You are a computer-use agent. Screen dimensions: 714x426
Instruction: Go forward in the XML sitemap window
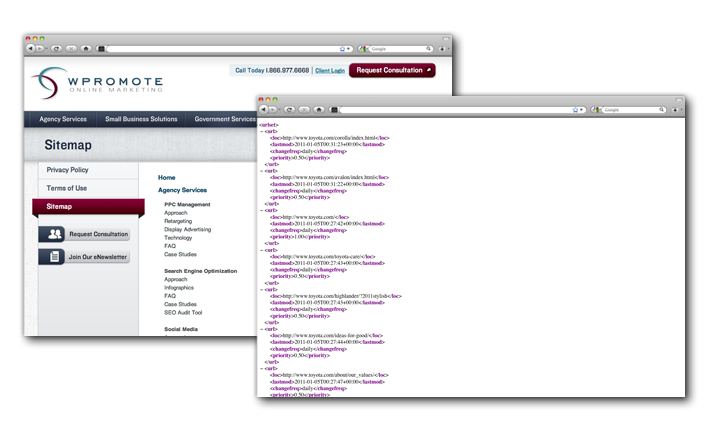(273, 109)
